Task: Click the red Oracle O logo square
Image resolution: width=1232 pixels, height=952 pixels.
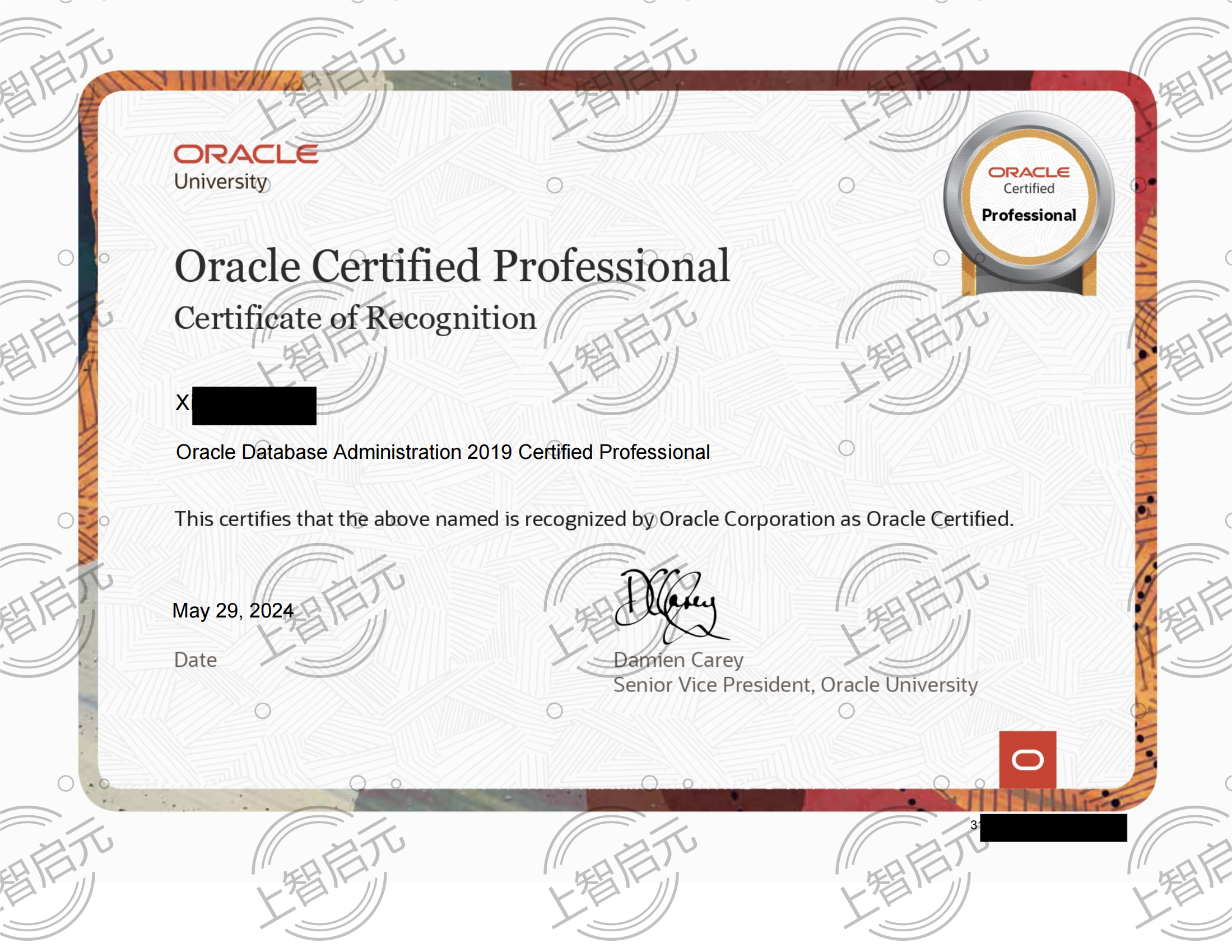Action: tap(1028, 760)
